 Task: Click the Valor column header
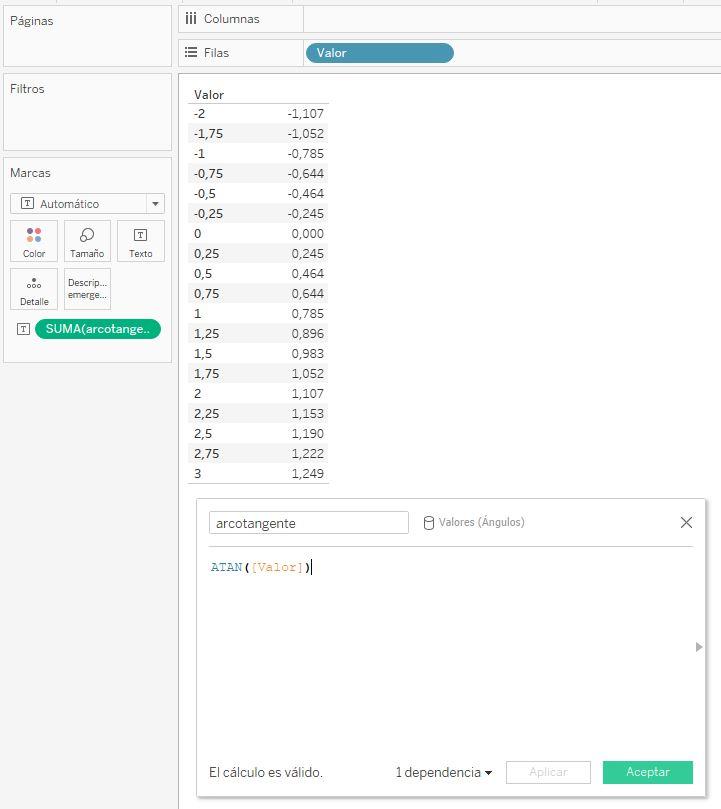click(x=209, y=95)
